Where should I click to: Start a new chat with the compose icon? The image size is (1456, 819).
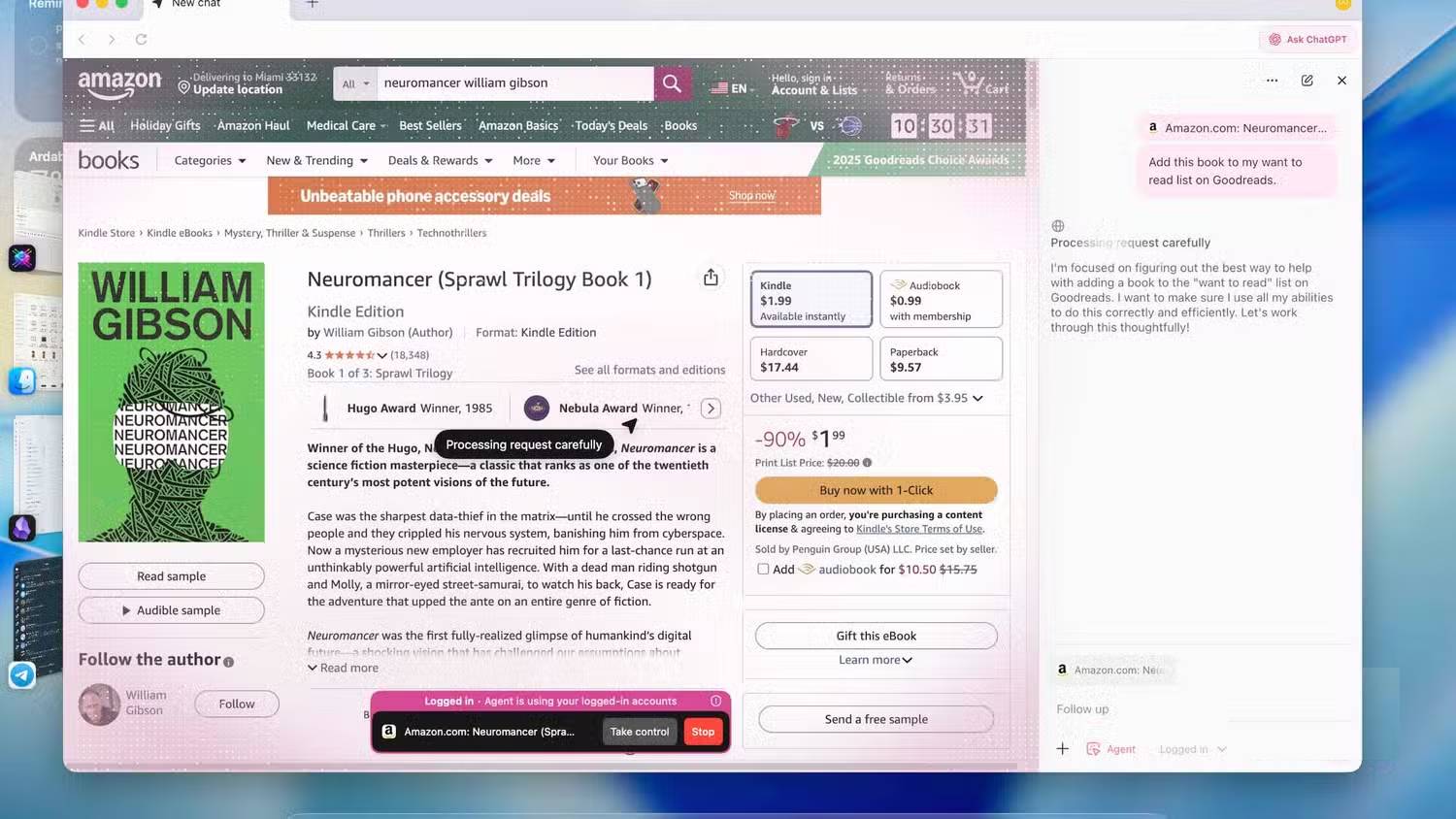click(1307, 81)
